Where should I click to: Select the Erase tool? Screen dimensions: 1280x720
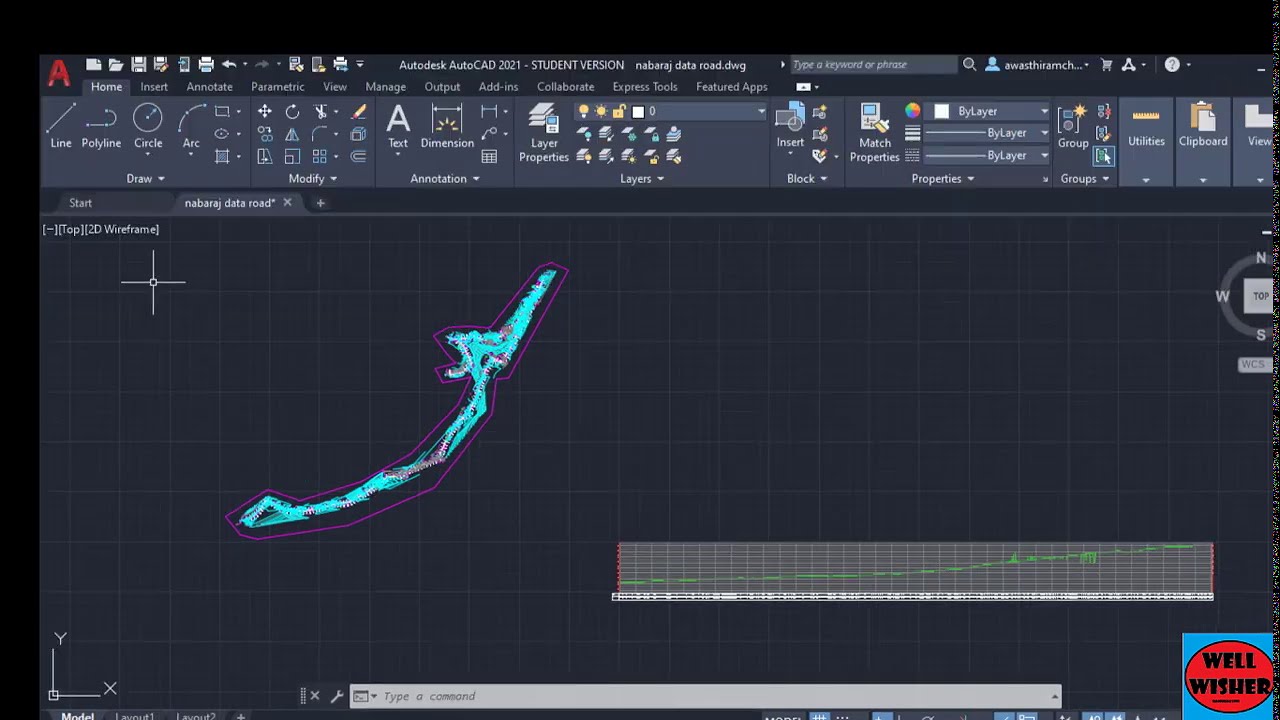point(359,111)
